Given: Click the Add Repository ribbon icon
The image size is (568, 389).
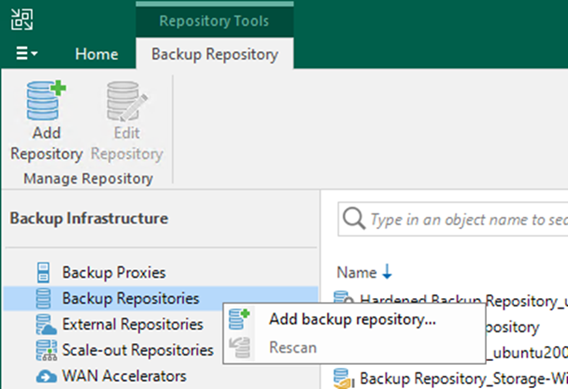Looking at the screenshot, I should click(46, 101).
